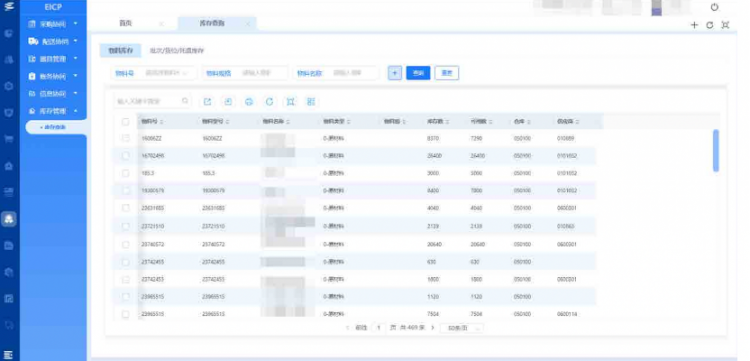This screenshot has width=750, height=361.
Task: Click the sort icon on 库存数 column header
Action: tap(447, 122)
